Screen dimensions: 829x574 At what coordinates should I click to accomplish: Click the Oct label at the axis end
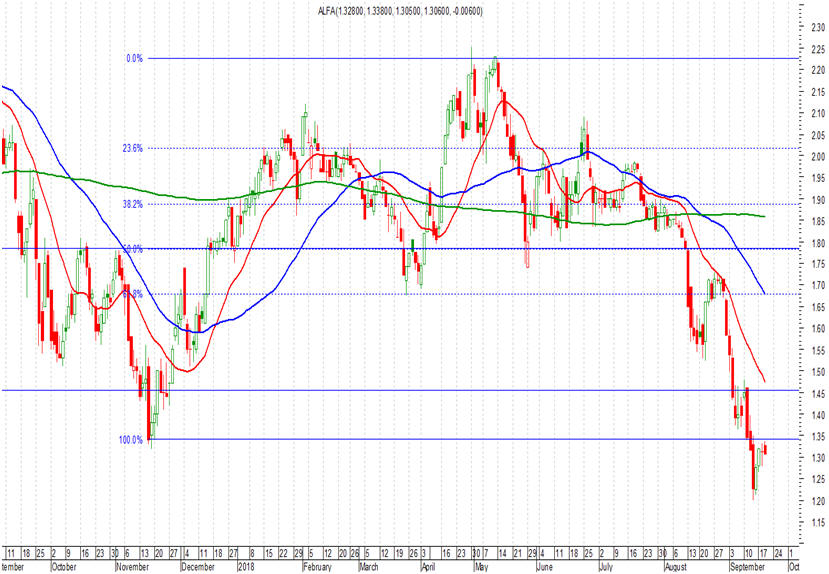point(793,567)
